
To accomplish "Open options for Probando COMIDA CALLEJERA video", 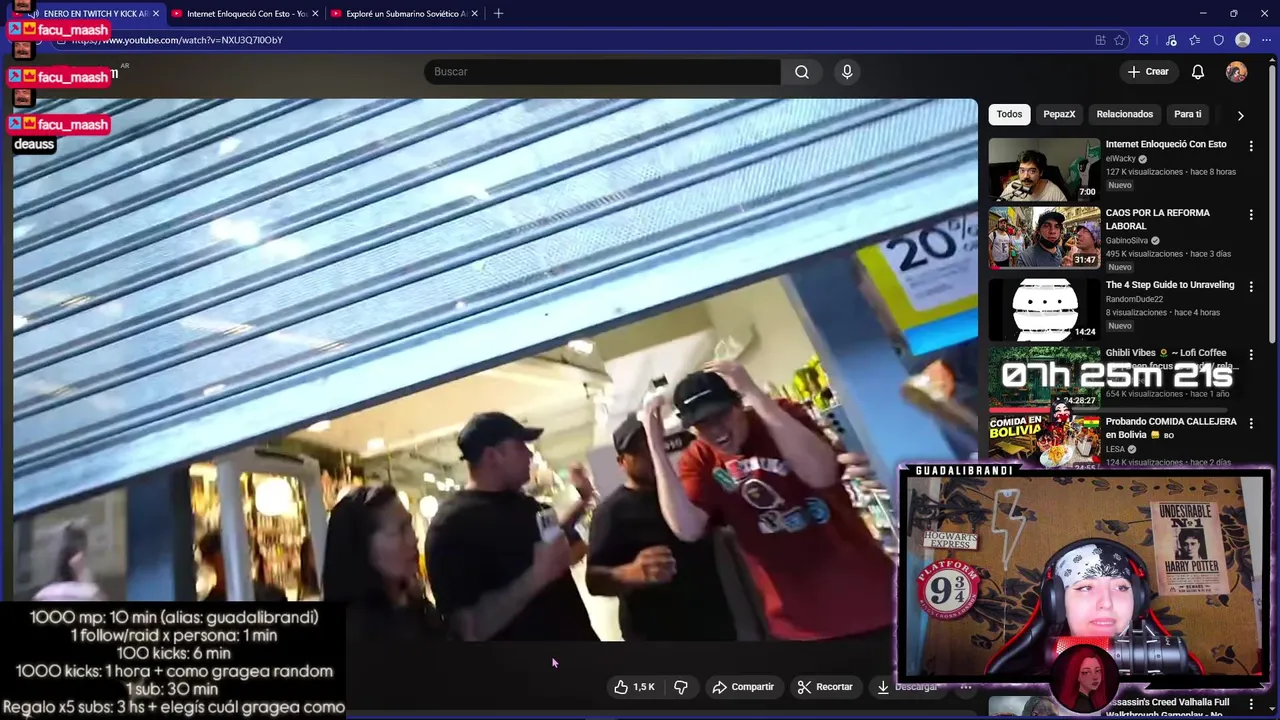I will coord(1251,424).
